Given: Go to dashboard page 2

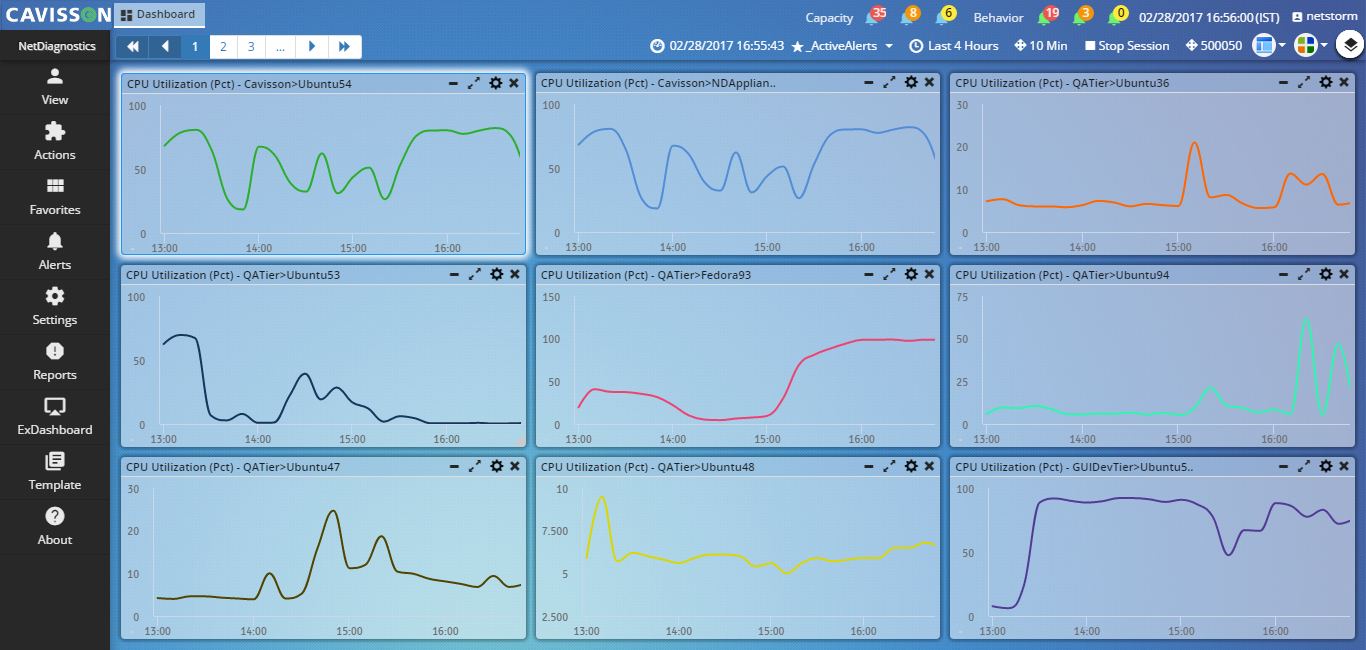Looking at the screenshot, I should (223, 46).
